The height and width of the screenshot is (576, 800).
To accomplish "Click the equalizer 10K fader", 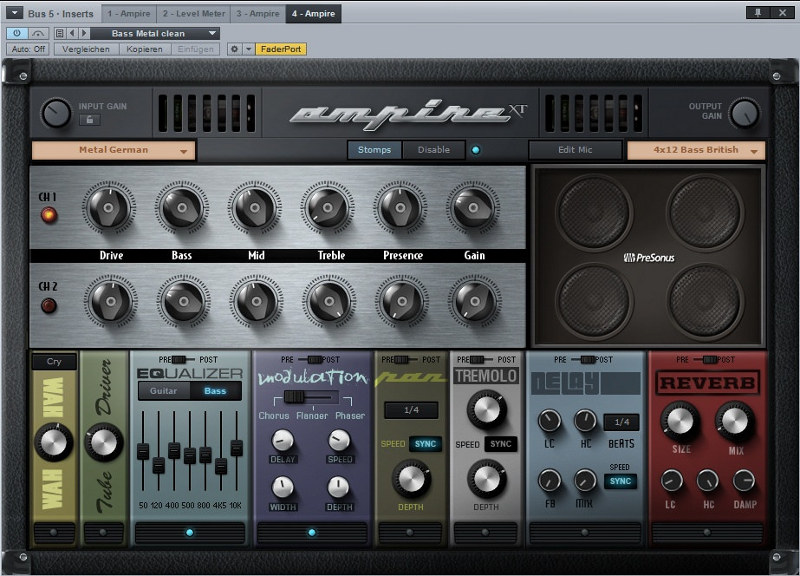I will point(236,447).
